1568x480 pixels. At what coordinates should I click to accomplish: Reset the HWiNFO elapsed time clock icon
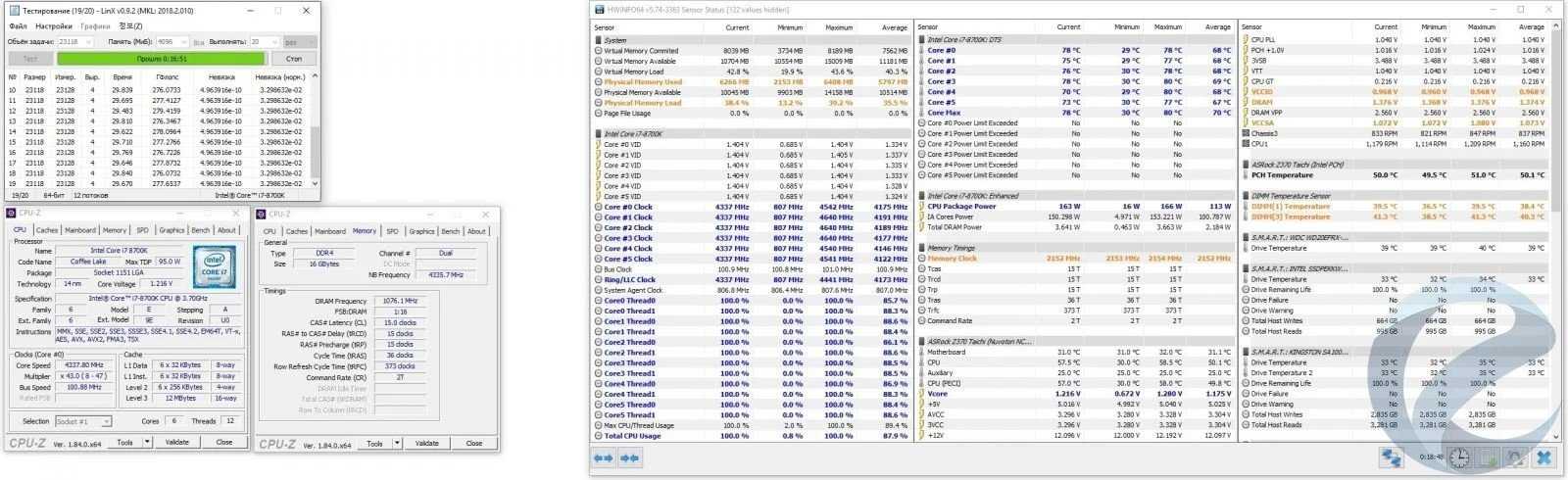pos(1459,457)
